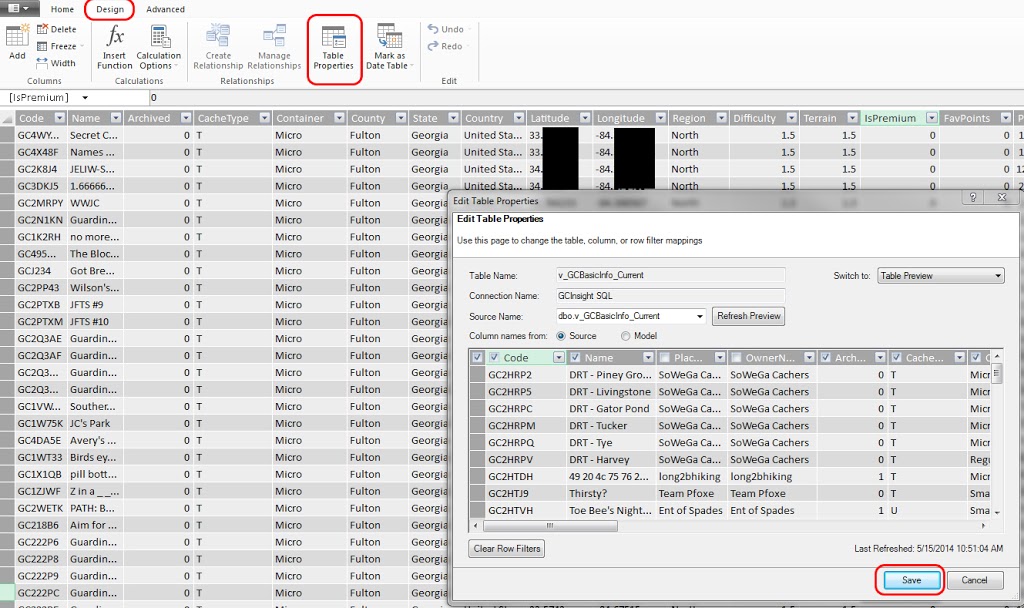Switch to the Advanced ribbon tab

tap(165, 9)
